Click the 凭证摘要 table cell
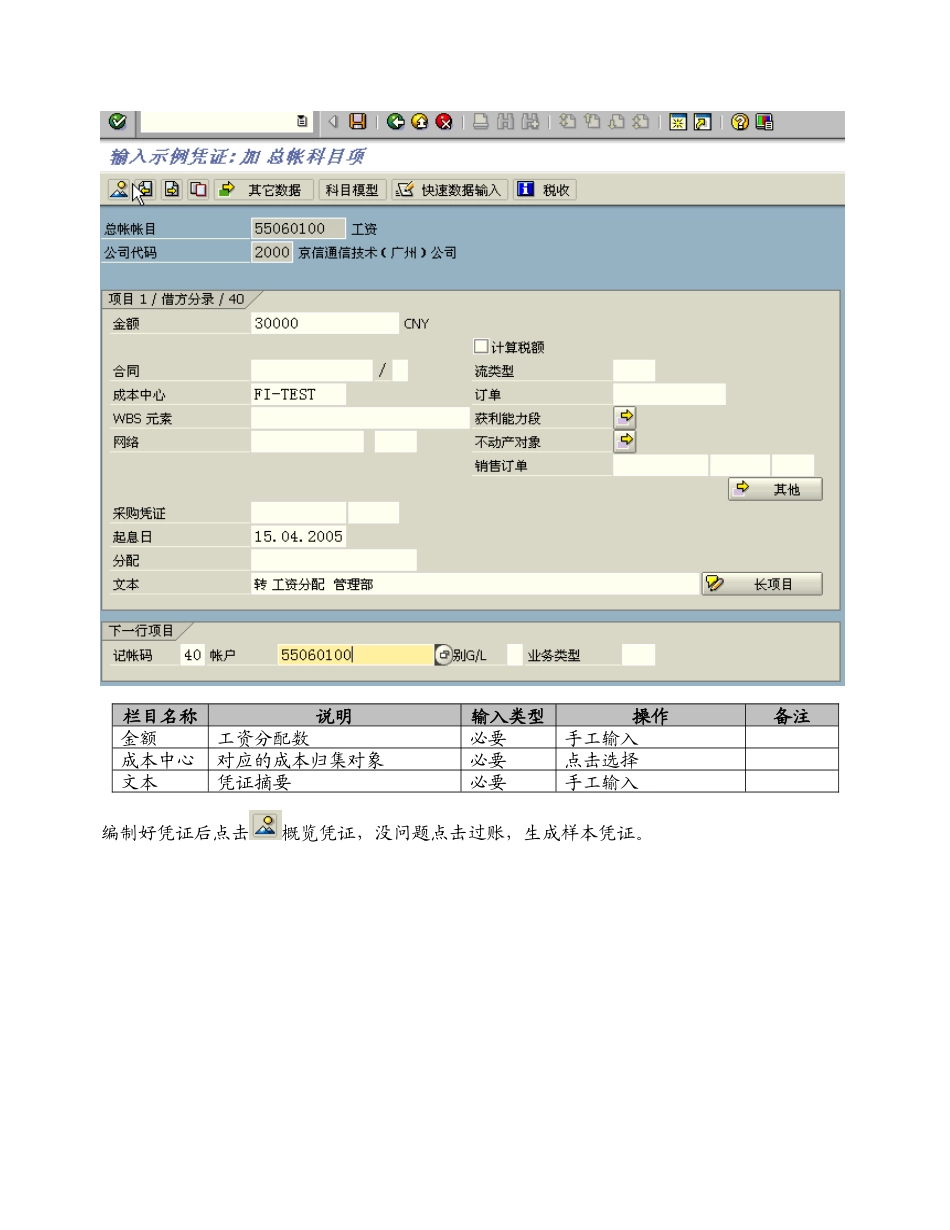Image resolution: width=950 pixels, height=1230 pixels. 336,781
